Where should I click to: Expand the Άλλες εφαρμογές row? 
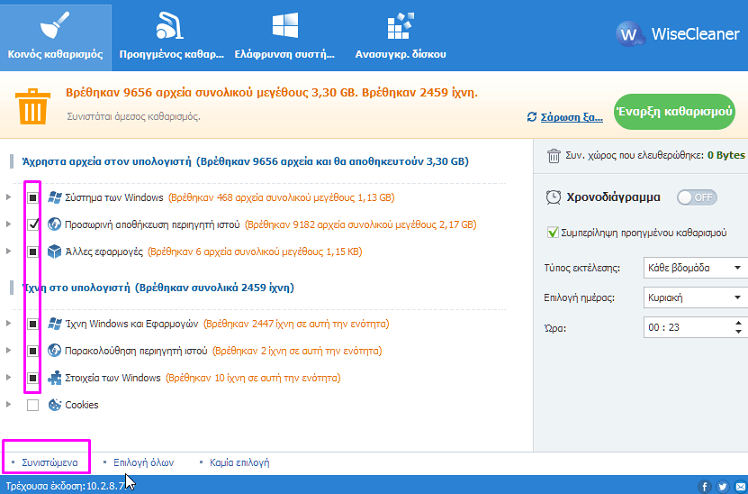pos(8,251)
